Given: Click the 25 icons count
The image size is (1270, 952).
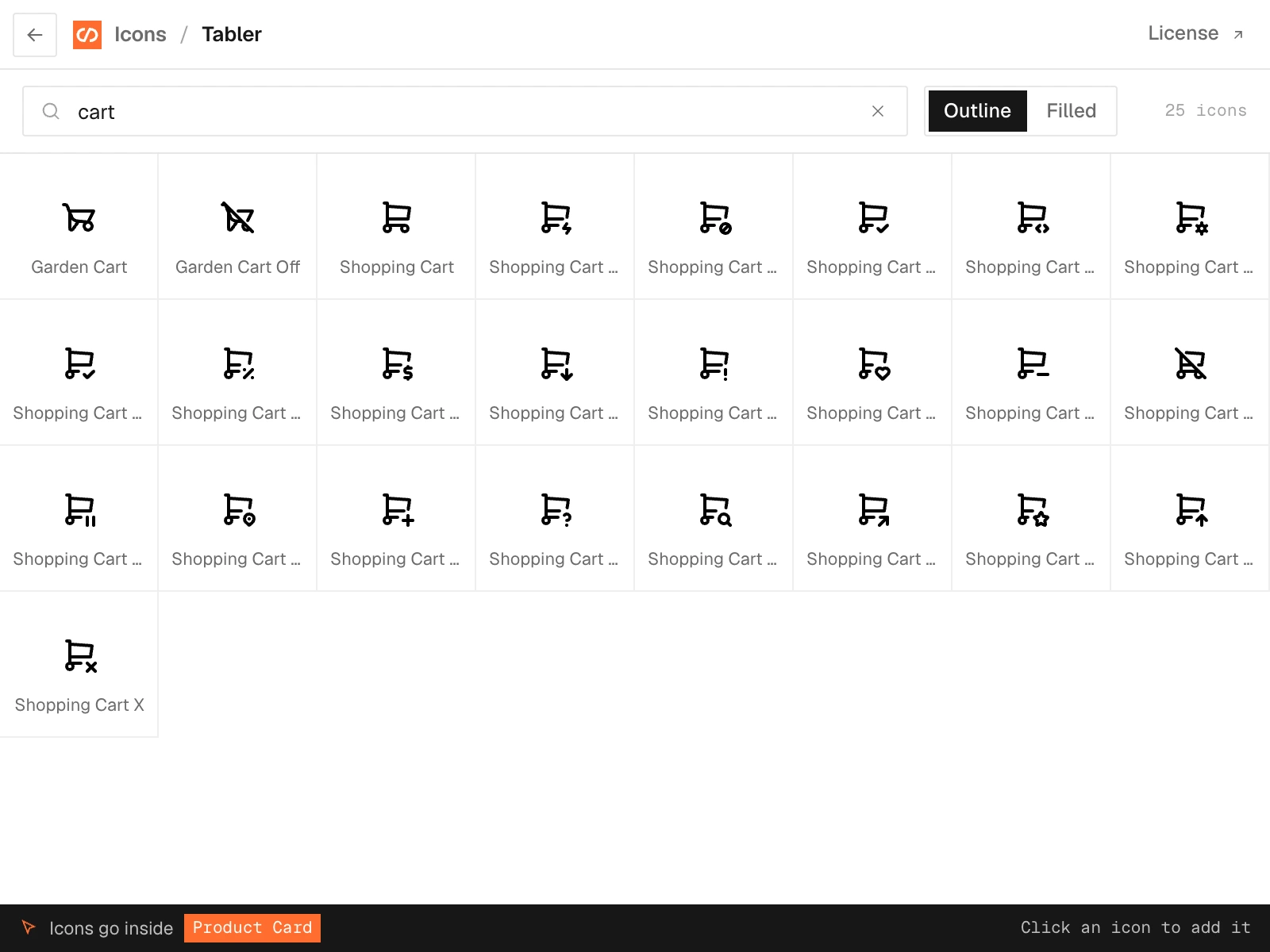Looking at the screenshot, I should coord(1205,111).
